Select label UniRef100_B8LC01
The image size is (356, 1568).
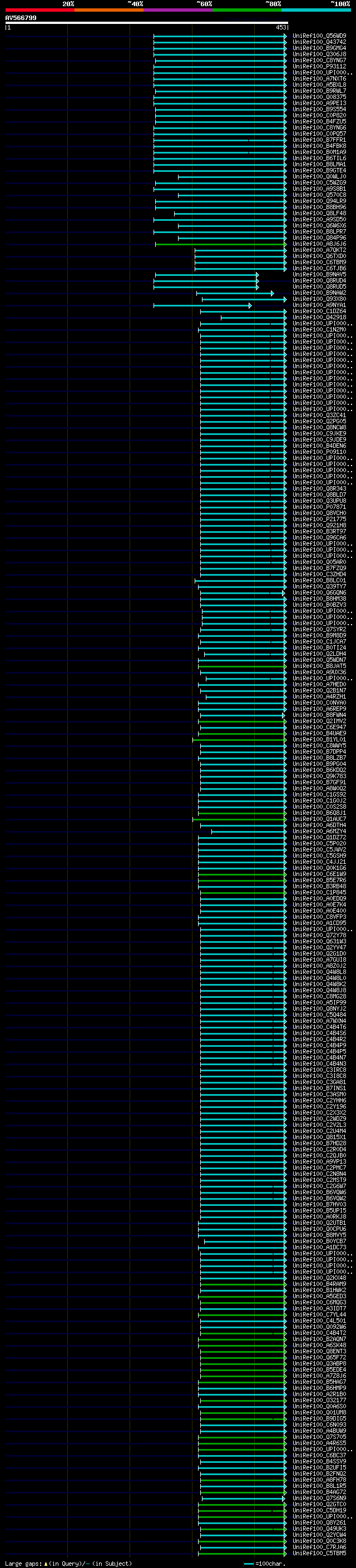click(319, 581)
